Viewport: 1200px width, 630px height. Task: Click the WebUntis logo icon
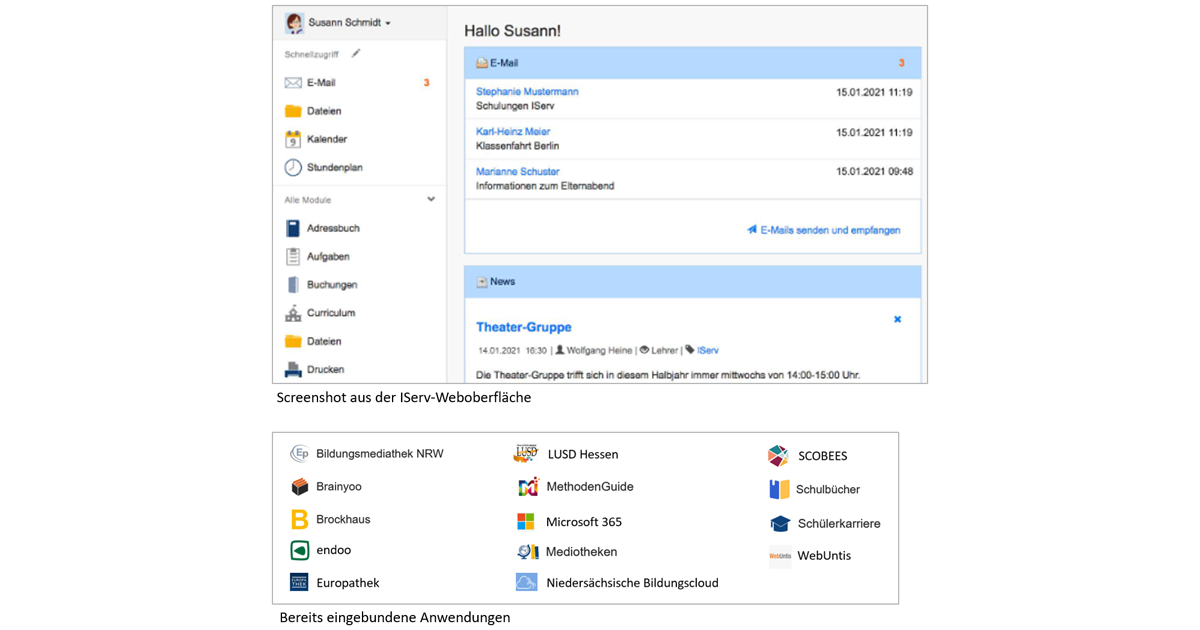click(780, 556)
